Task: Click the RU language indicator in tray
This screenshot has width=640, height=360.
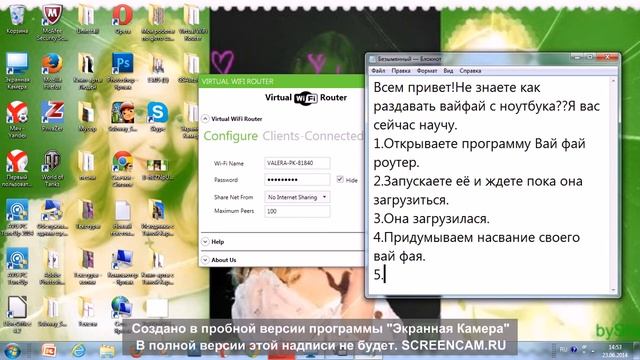Action: 563,349
